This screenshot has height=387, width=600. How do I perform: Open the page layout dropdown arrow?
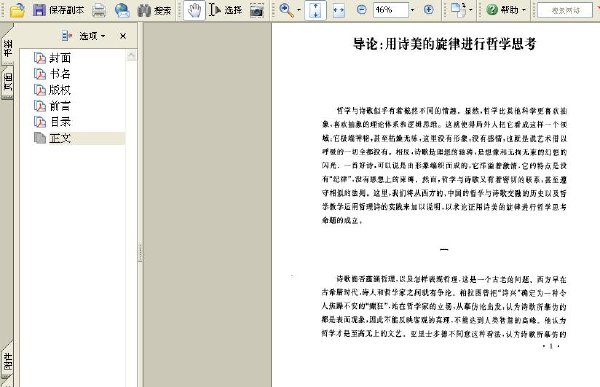pyautogui.click(x=471, y=10)
